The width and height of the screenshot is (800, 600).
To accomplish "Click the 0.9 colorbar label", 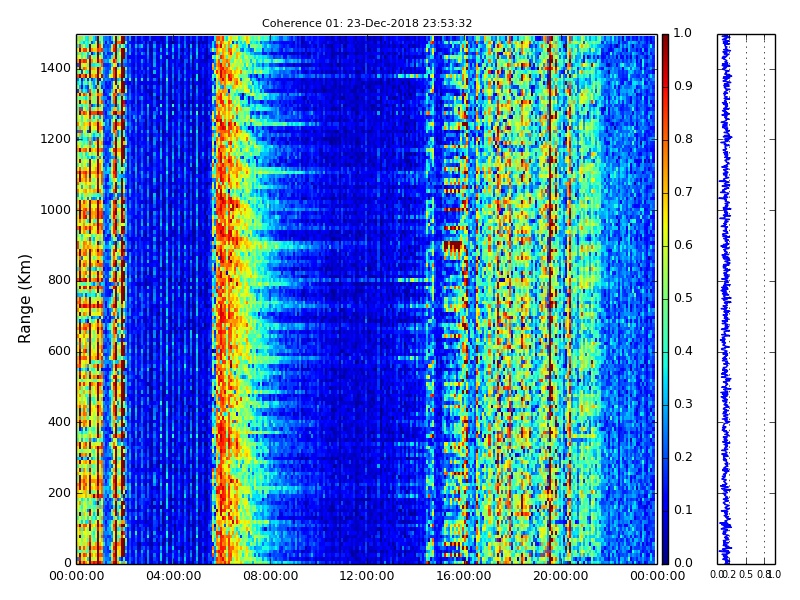I will [x=683, y=86].
